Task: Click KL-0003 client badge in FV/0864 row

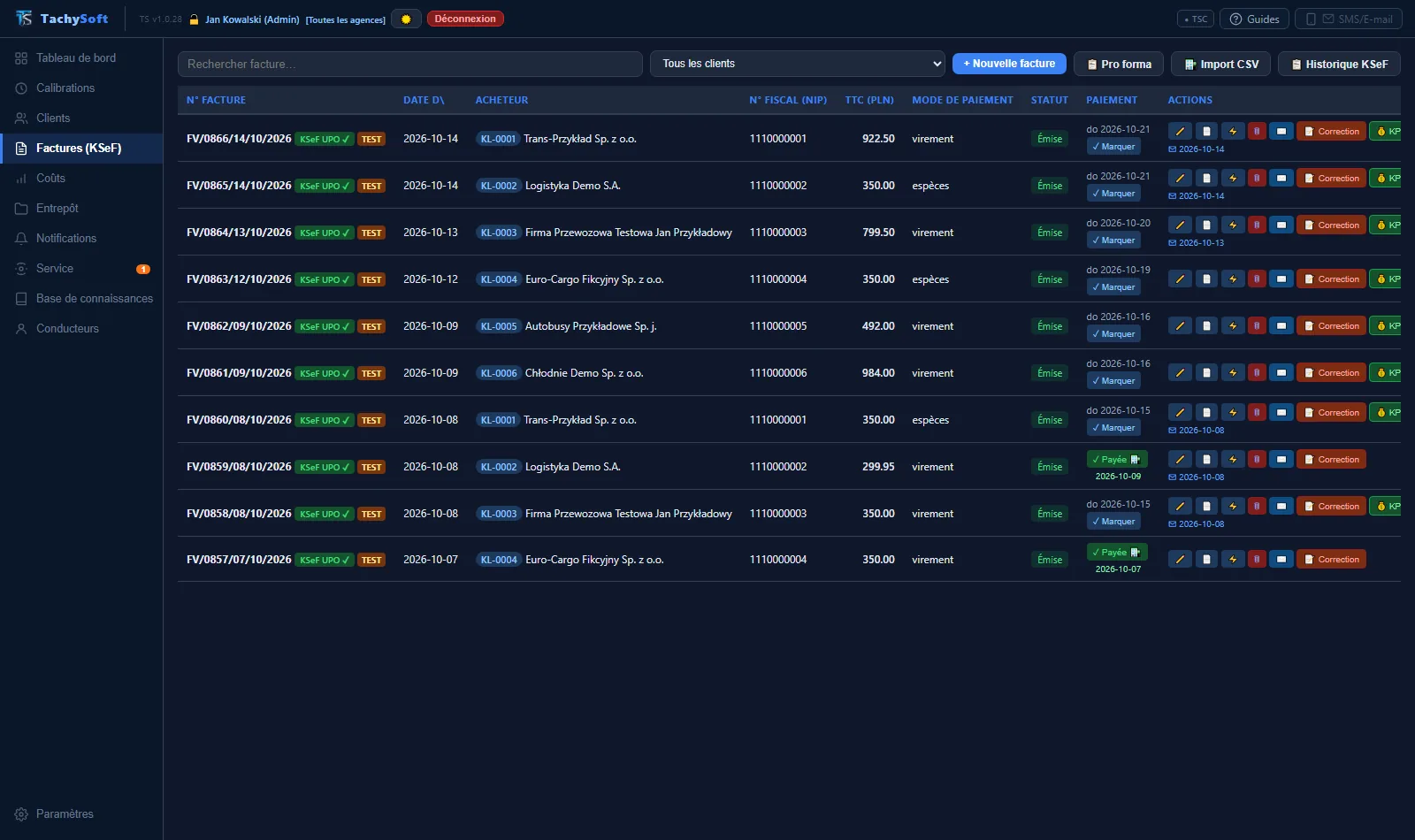Action: 499,233
